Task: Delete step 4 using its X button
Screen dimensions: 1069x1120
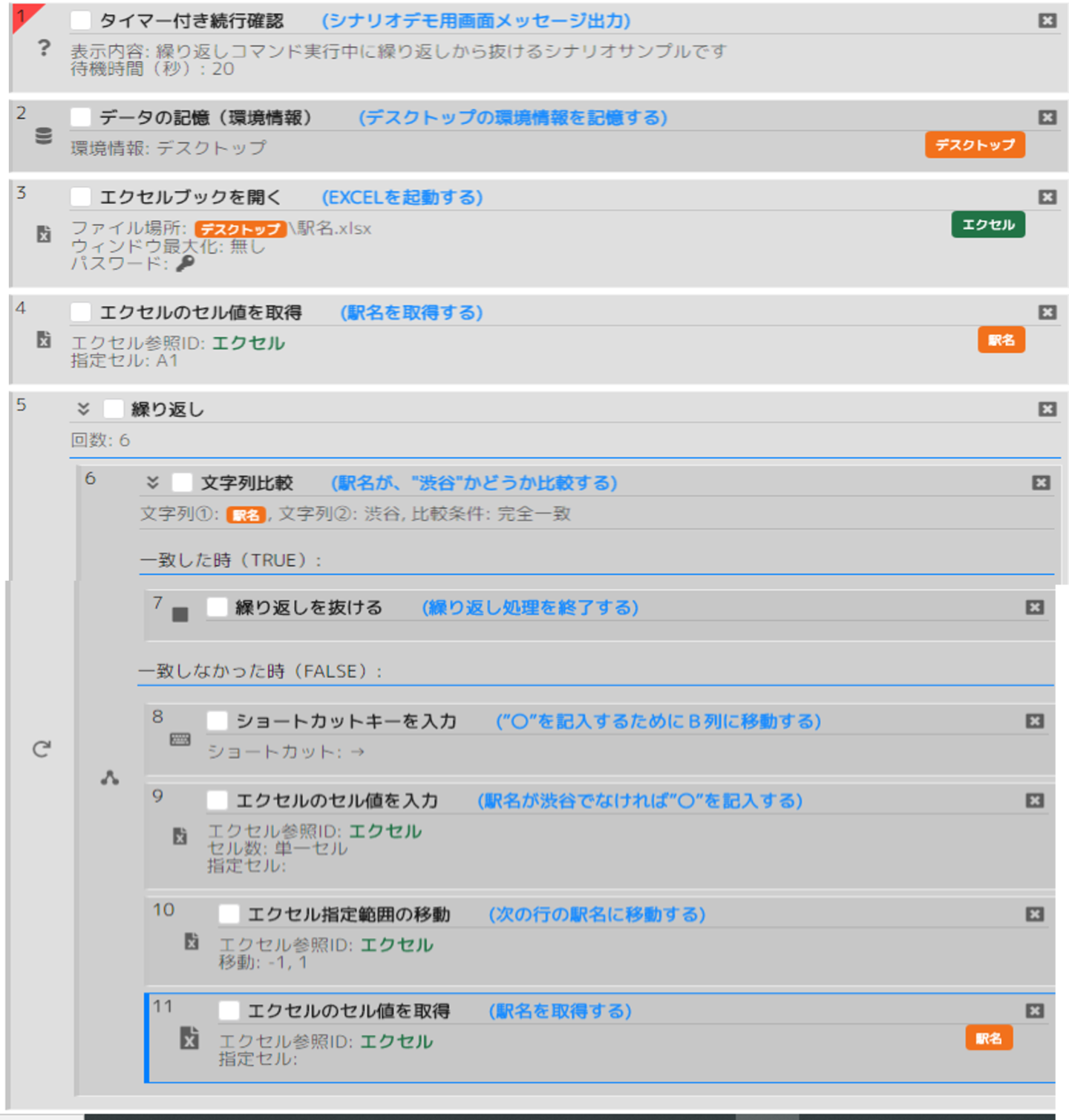Action: [1047, 313]
